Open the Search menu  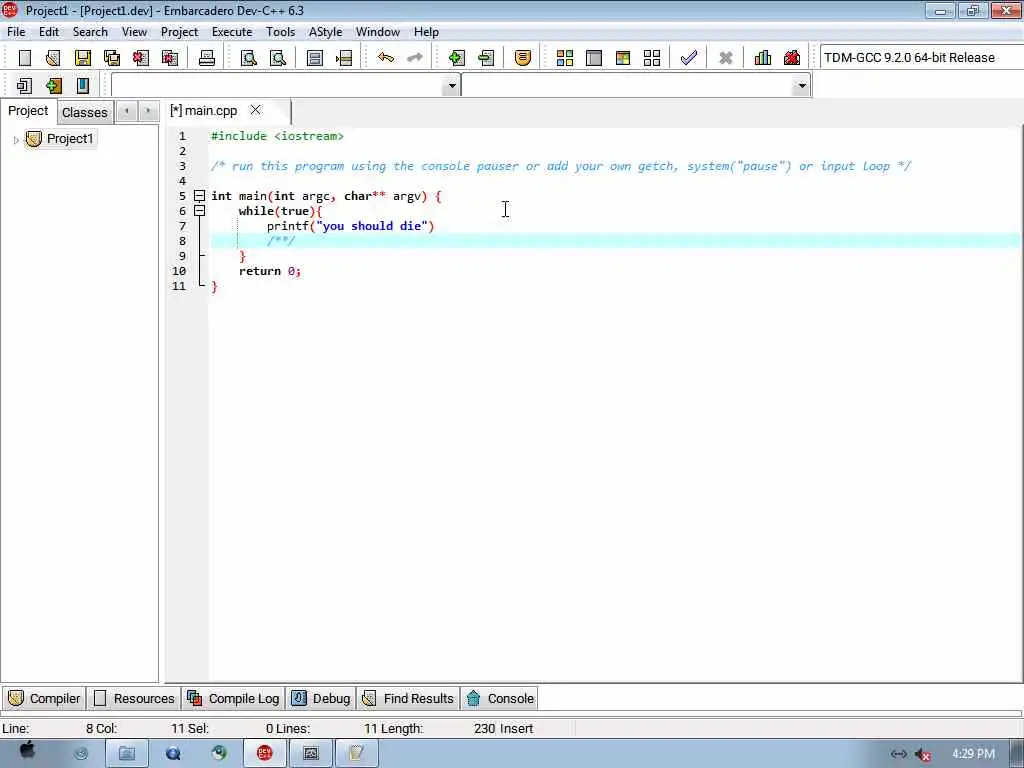[x=90, y=32]
